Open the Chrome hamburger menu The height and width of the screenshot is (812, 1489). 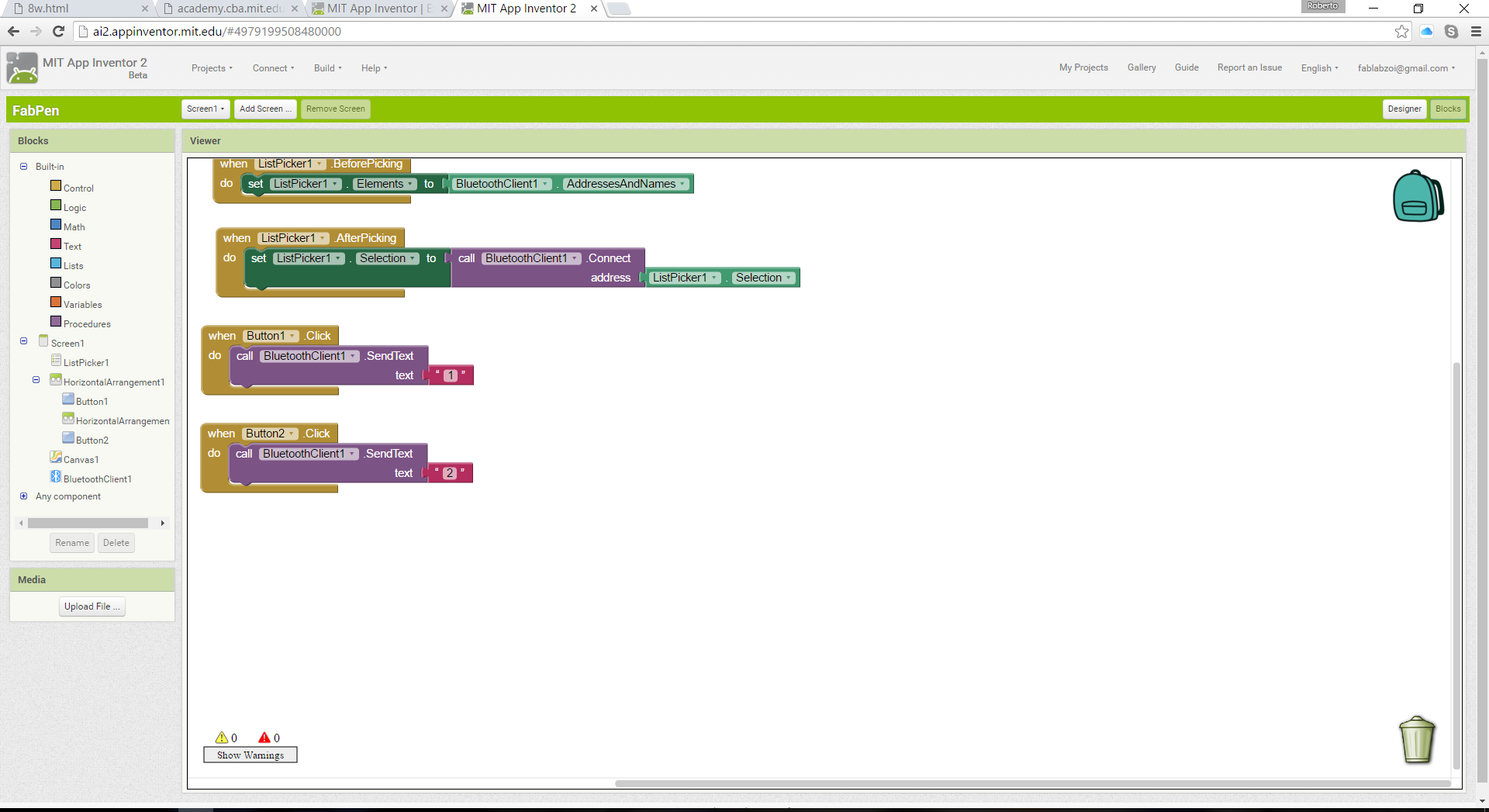[x=1476, y=31]
